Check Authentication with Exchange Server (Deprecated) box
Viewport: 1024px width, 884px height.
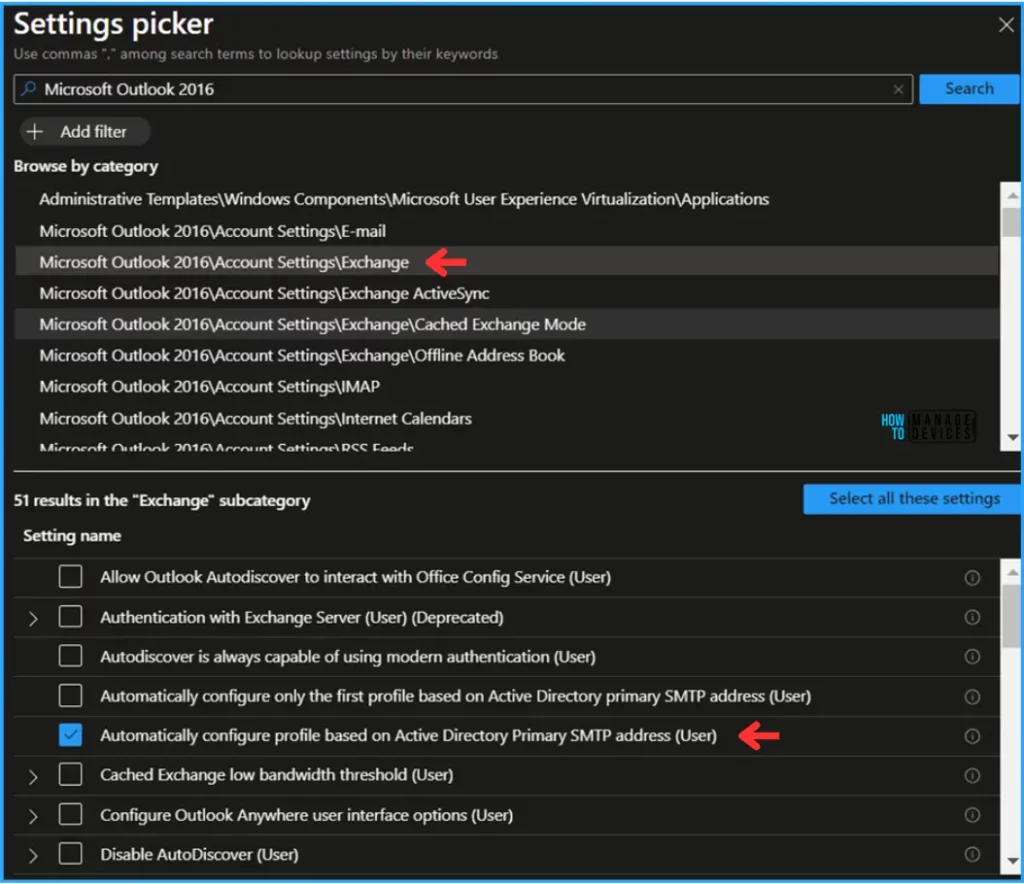click(x=71, y=616)
